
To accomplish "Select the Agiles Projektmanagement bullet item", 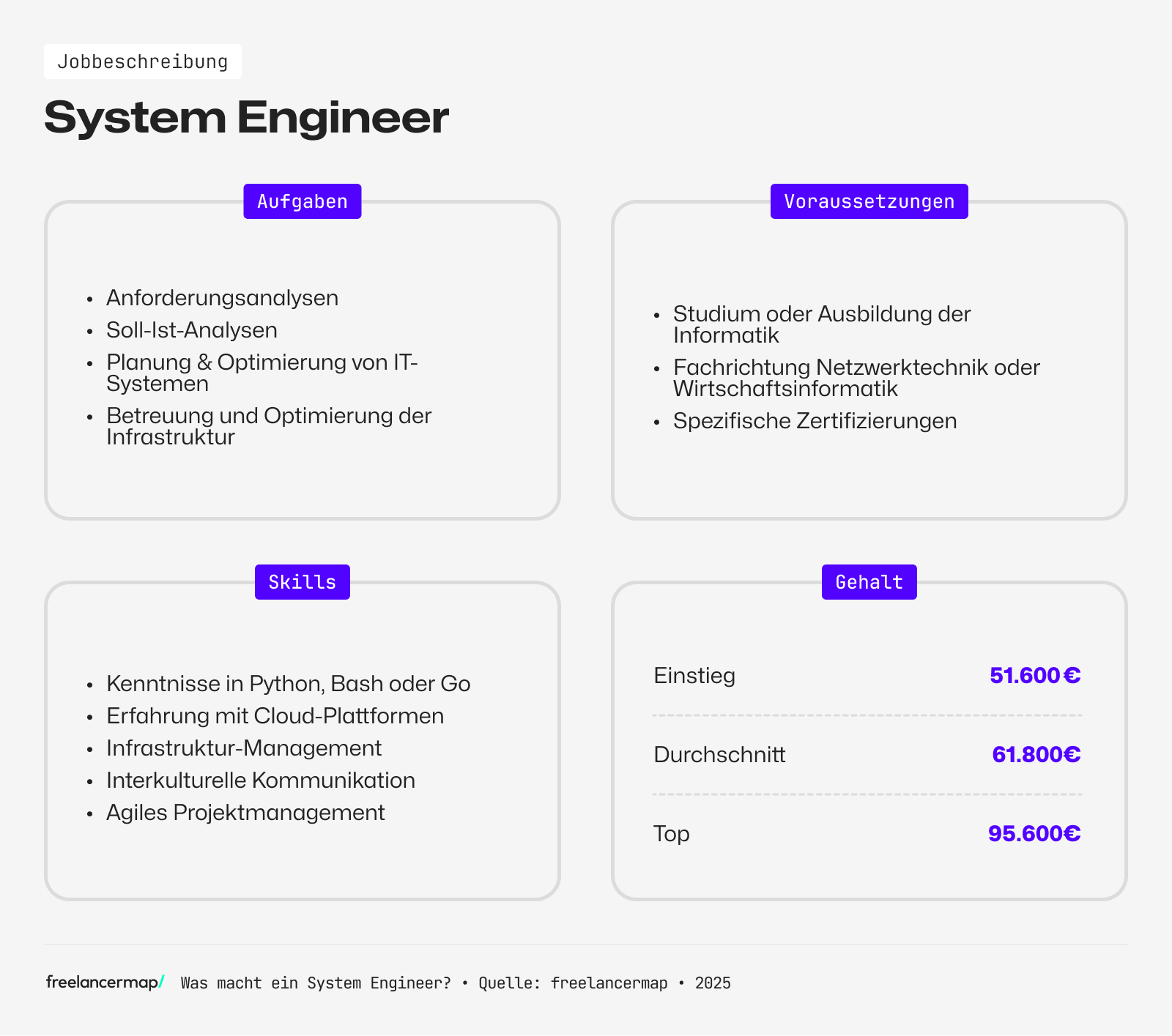I will coord(245,812).
